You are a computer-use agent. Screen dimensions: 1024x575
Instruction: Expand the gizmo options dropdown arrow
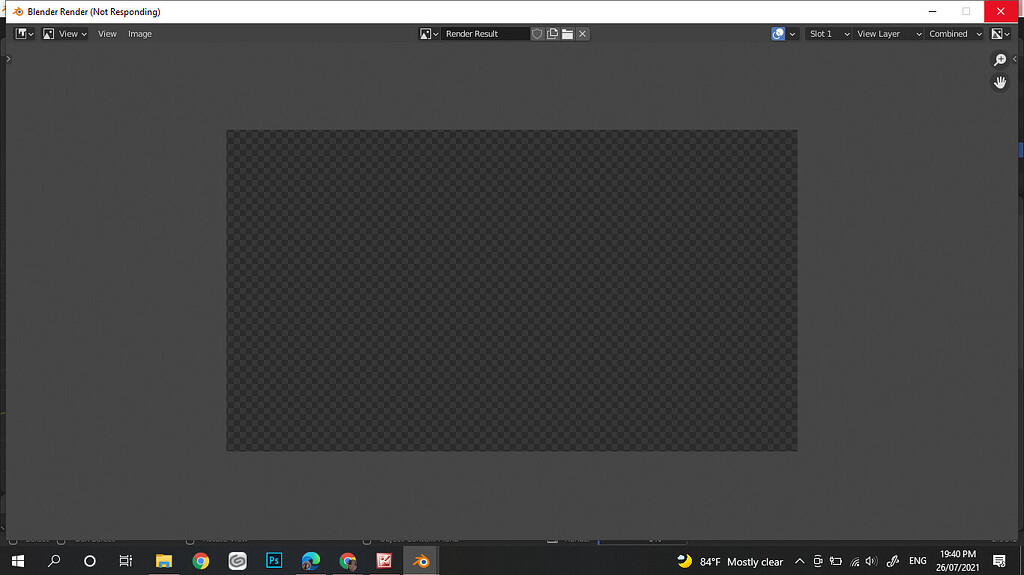coord(792,34)
